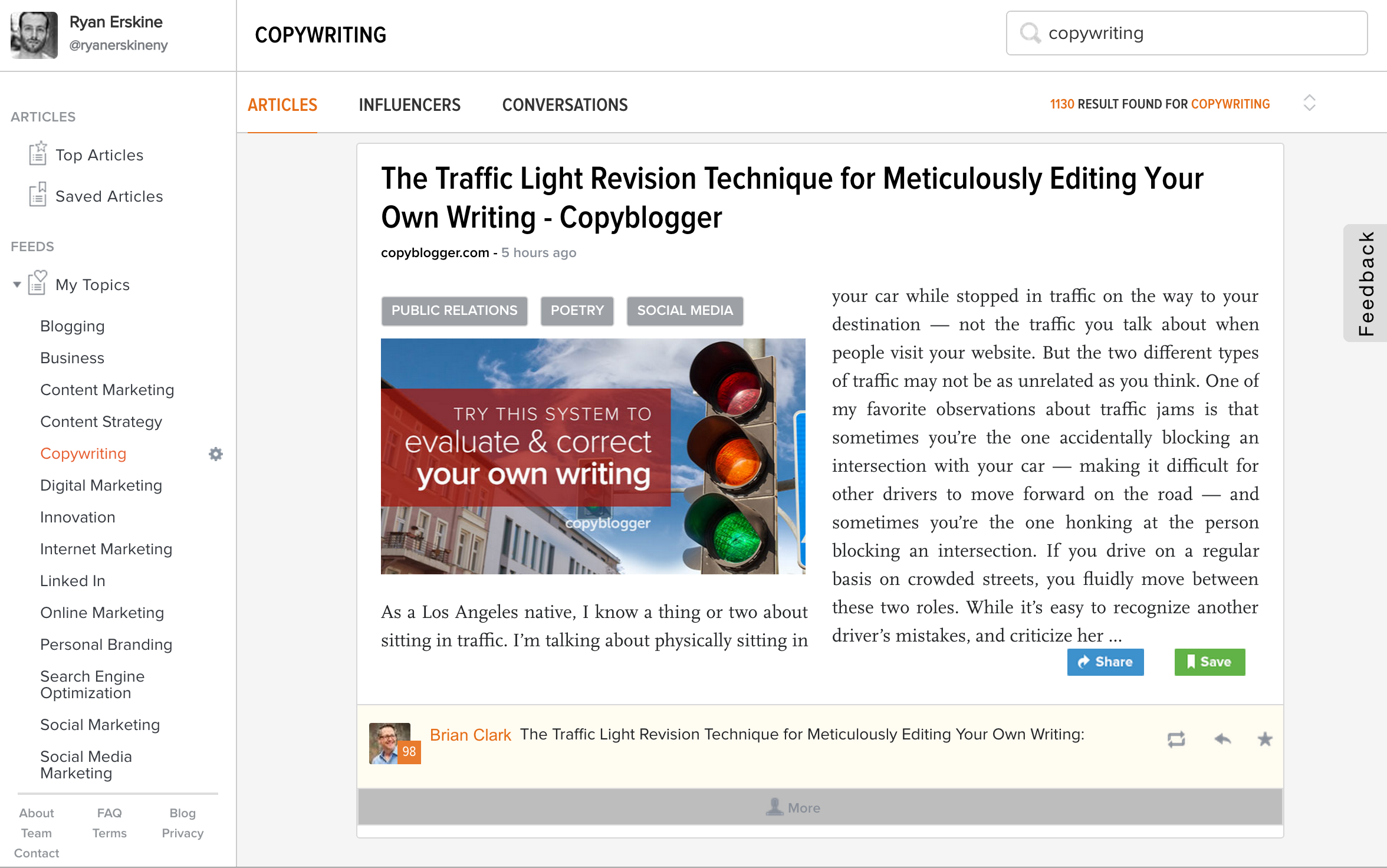Open the FAQ footer link
Viewport: 1387px width, 868px height.
(x=110, y=813)
